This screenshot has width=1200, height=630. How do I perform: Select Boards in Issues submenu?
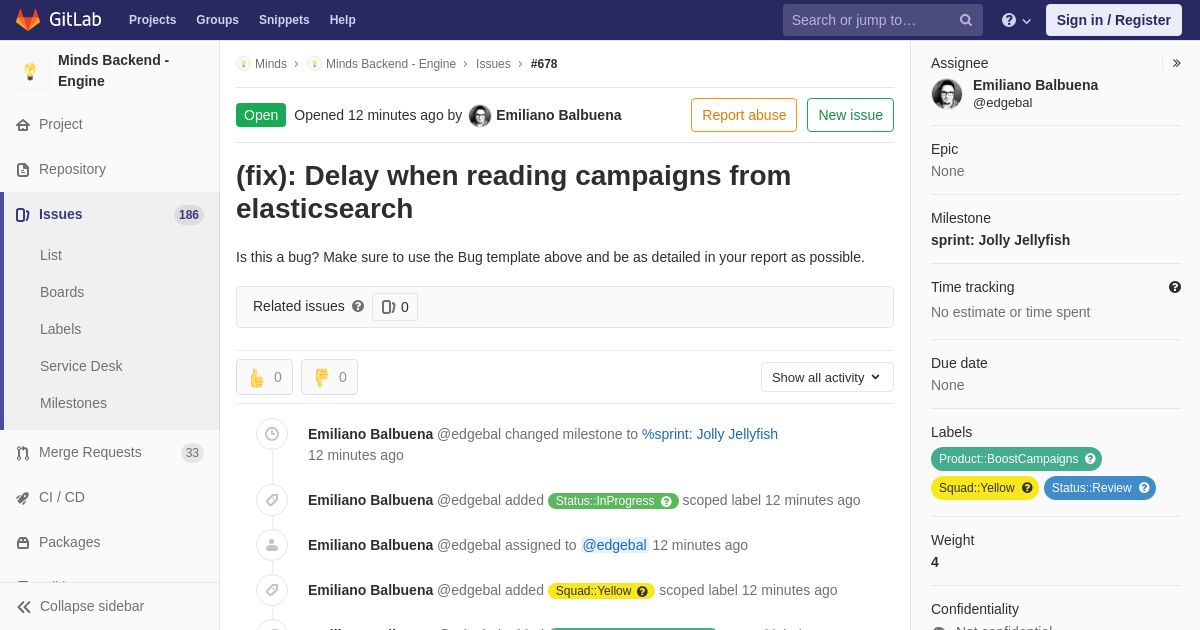coord(62,292)
